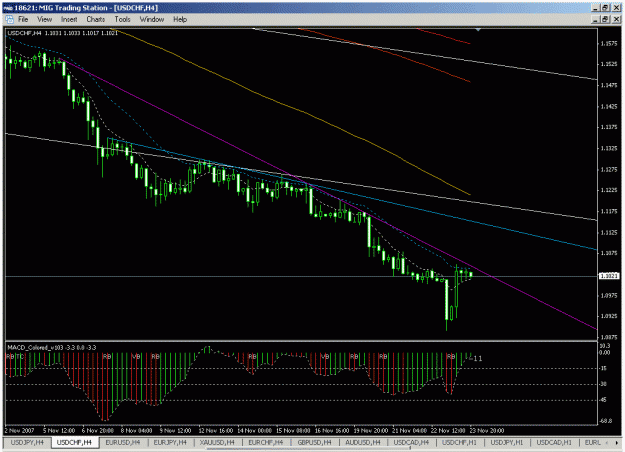Switch to the USDCAD,H4 chart tab

(411, 442)
